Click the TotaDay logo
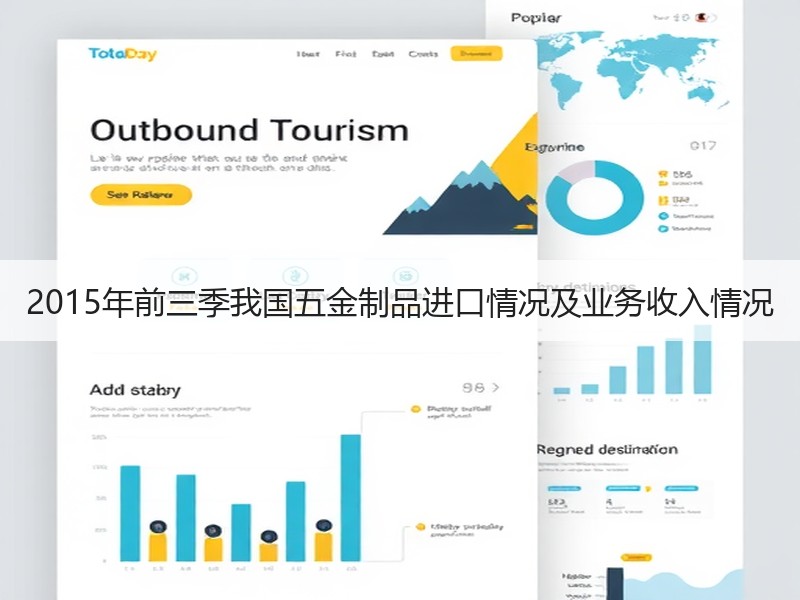The height and width of the screenshot is (600, 800). [122, 54]
